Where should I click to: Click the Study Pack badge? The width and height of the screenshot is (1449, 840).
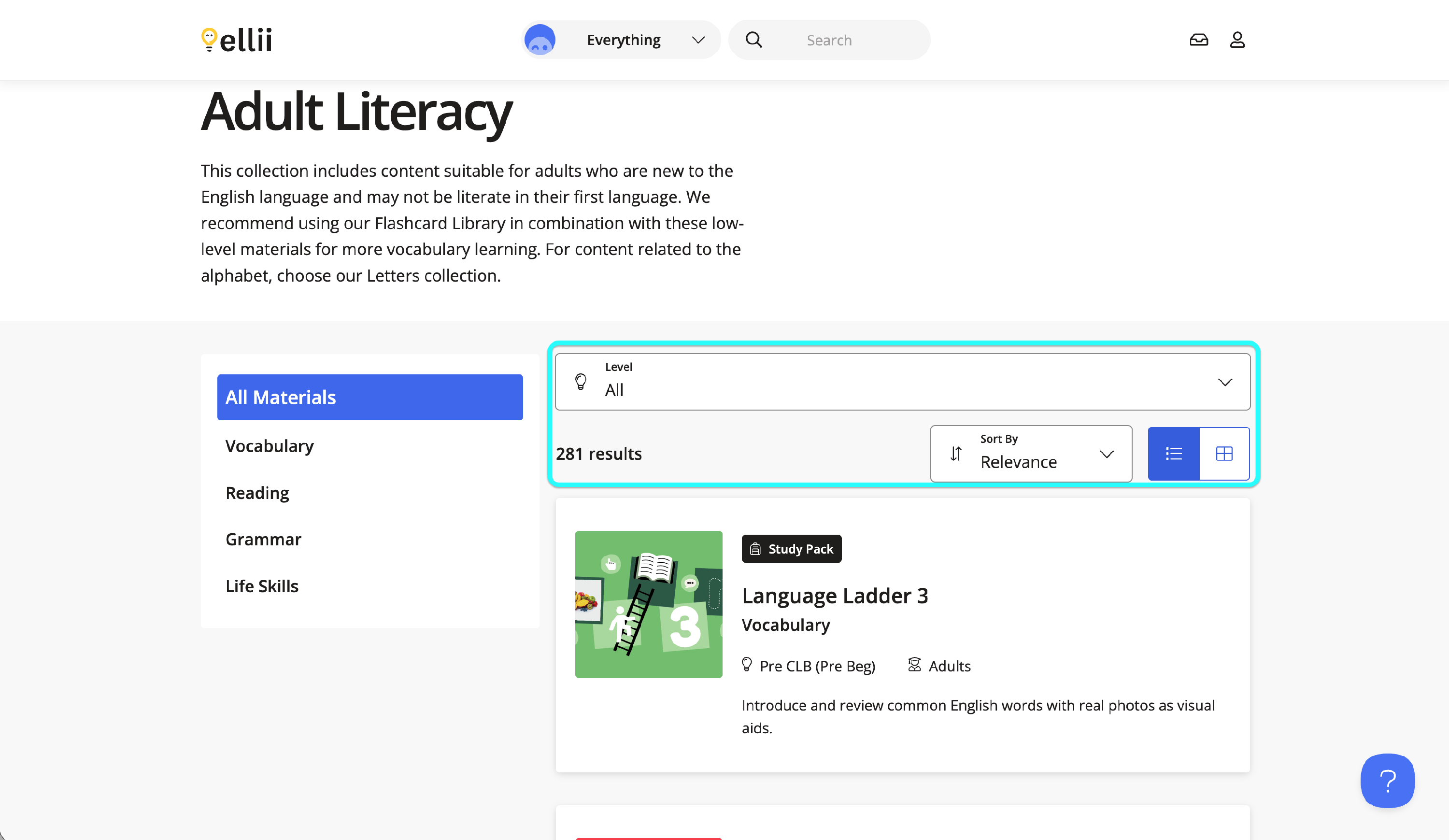pyautogui.click(x=791, y=549)
